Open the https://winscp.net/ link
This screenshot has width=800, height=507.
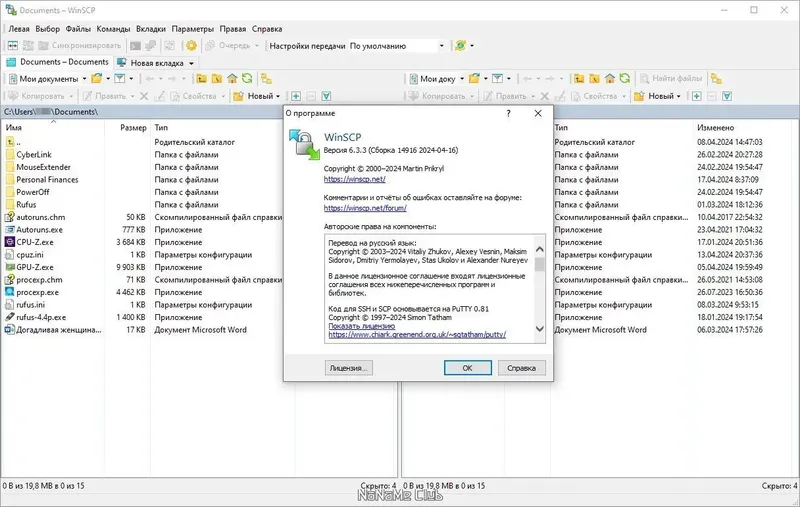coord(355,179)
